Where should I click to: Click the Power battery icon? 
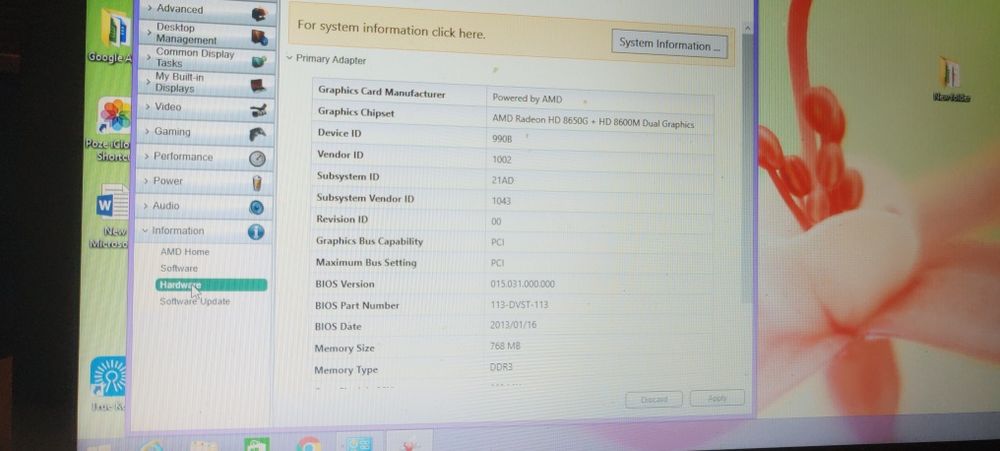coord(256,183)
